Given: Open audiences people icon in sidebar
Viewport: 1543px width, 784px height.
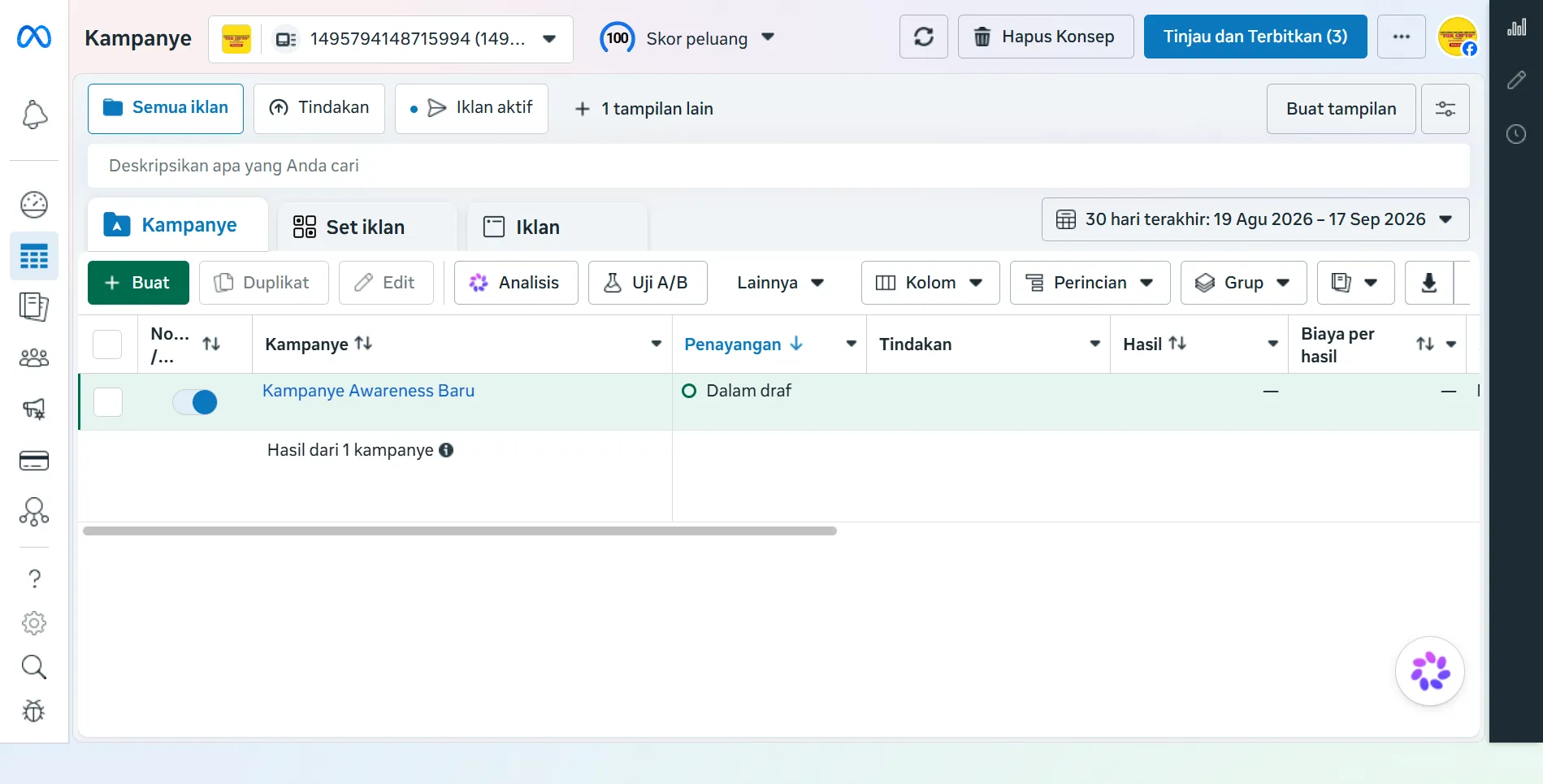Looking at the screenshot, I should tap(34, 357).
